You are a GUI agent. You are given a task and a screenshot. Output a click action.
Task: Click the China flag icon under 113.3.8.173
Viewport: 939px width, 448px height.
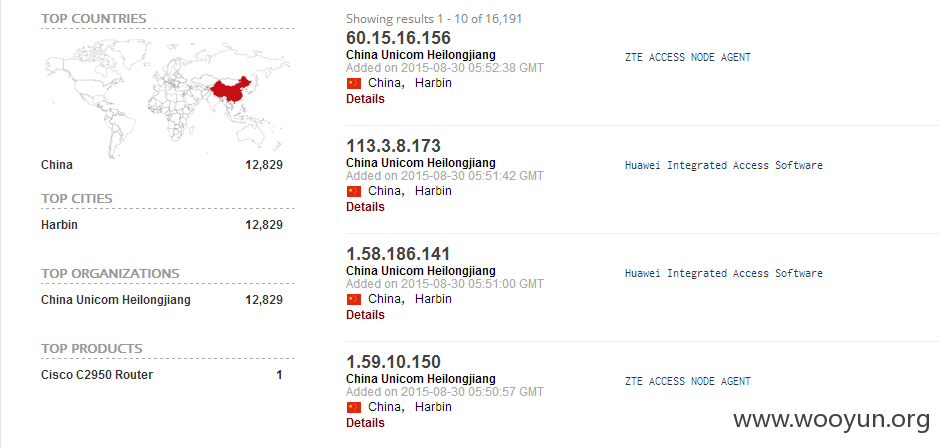pos(354,191)
